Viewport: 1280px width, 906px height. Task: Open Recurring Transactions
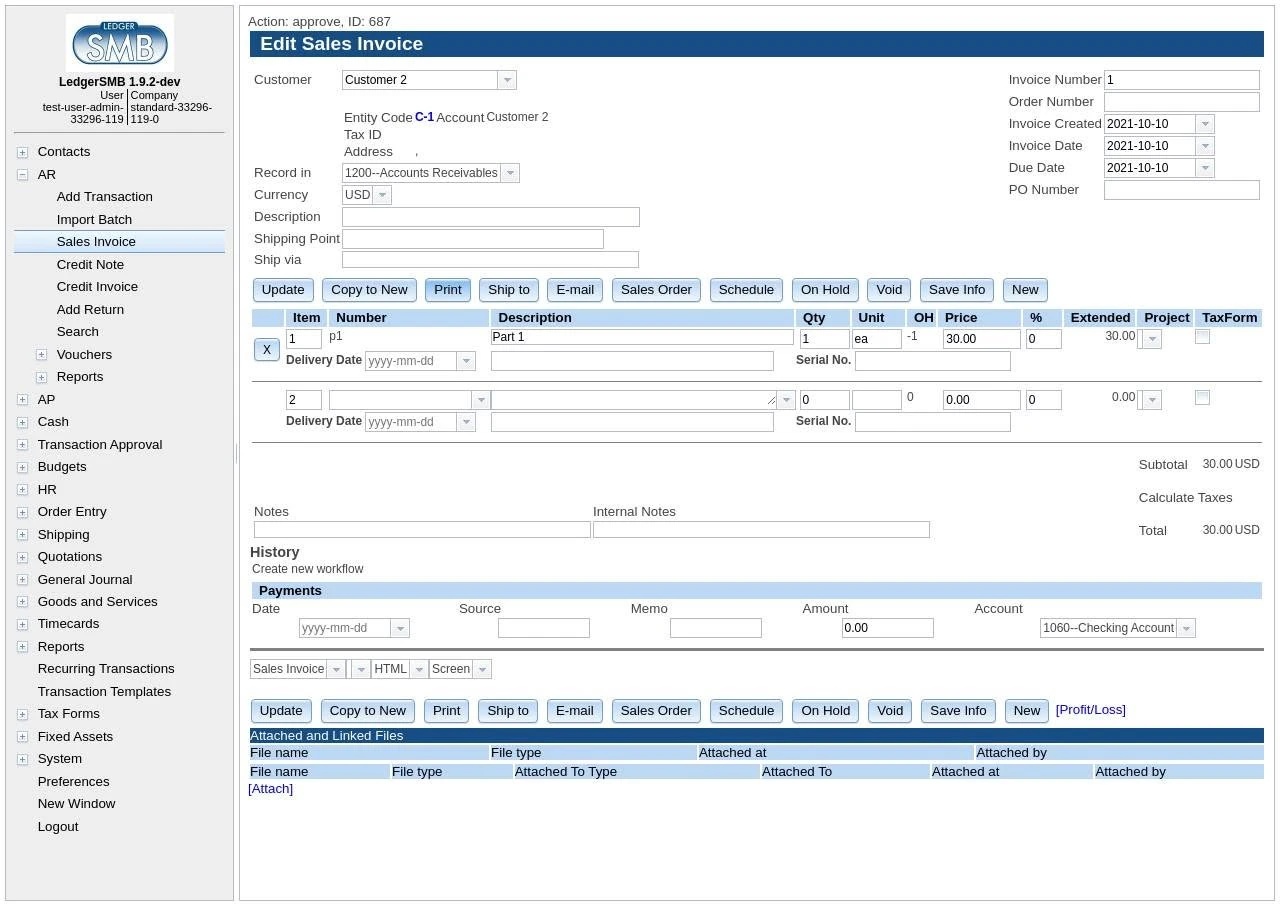[x=106, y=669]
